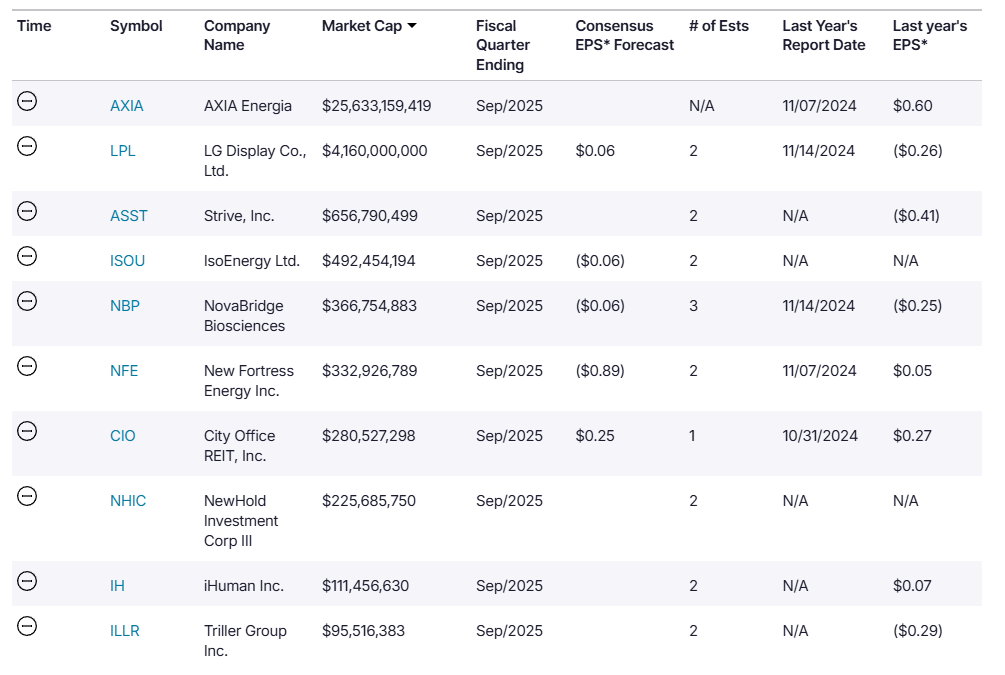Viewport: 1005px width, 675px height.
Task: Open the ASST symbol link
Action: coord(129,216)
